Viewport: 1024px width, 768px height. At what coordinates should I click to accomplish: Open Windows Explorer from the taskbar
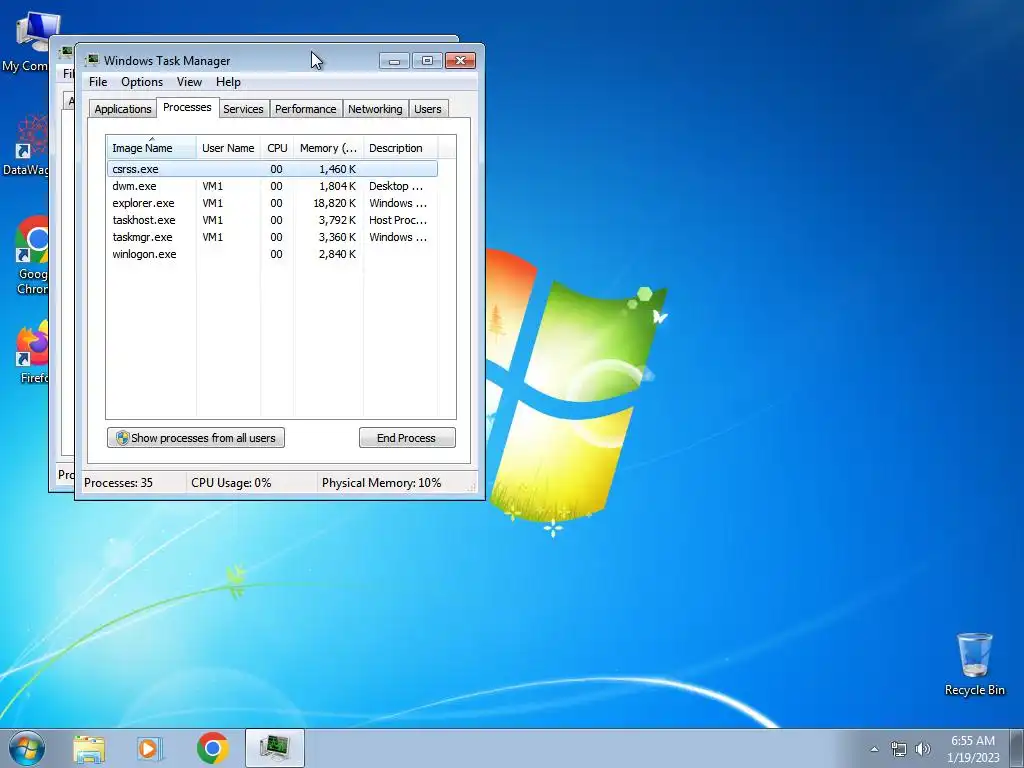(x=89, y=748)
